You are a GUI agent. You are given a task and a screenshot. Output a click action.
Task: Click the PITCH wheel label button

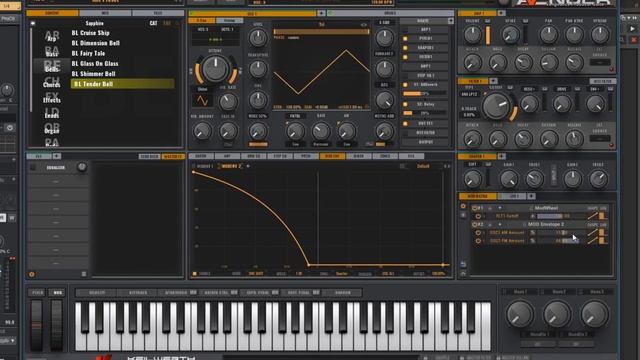click(x=38, y=293)
